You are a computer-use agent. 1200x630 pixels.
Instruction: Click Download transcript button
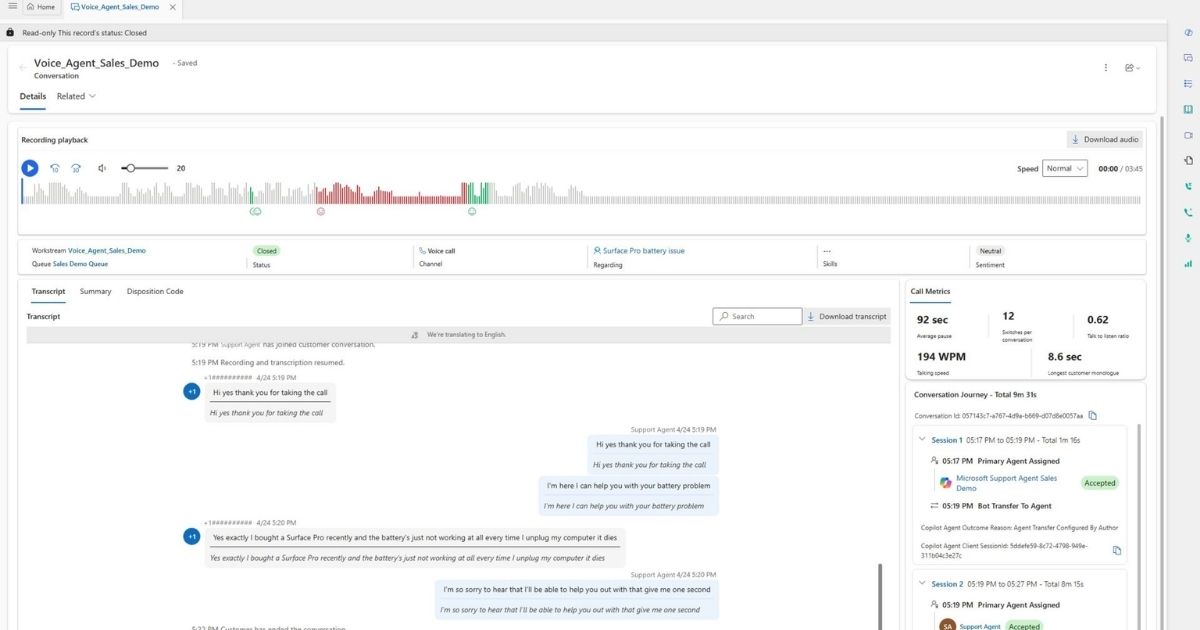click(x=847, y=316)
